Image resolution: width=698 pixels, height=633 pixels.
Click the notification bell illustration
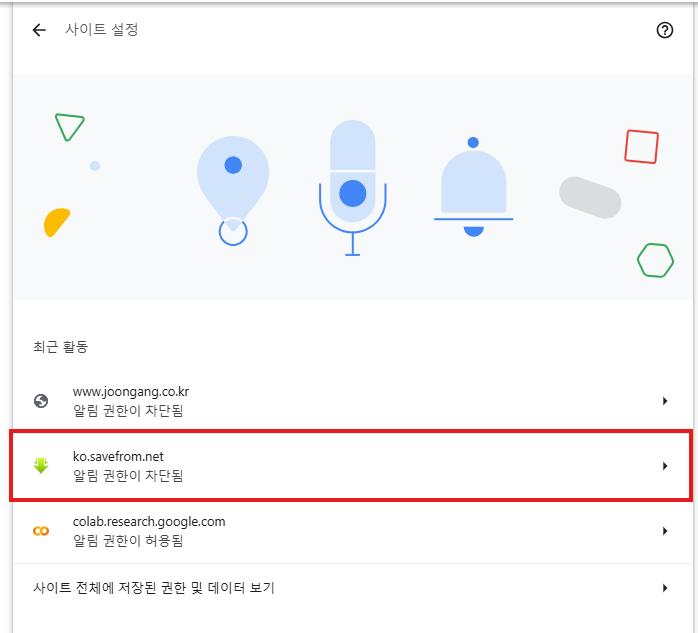pos(473,187)
